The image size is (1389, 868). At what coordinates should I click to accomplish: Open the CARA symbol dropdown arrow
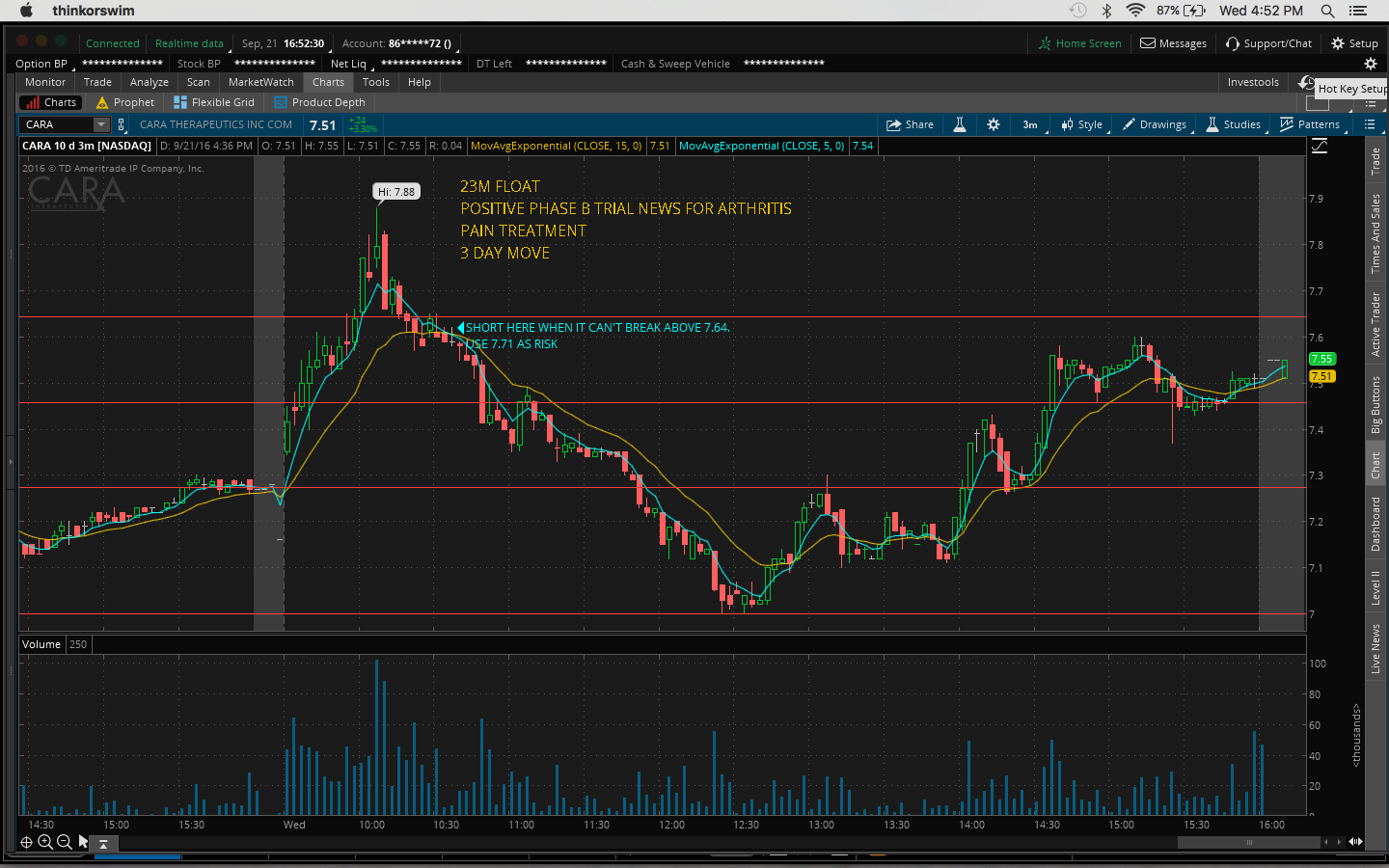(101, 124)
